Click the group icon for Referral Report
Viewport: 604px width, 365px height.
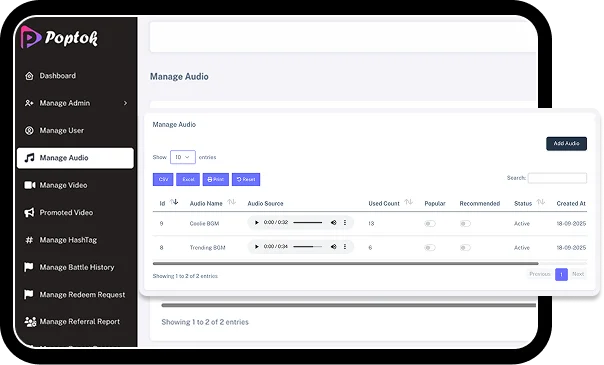tap(30, 321)
